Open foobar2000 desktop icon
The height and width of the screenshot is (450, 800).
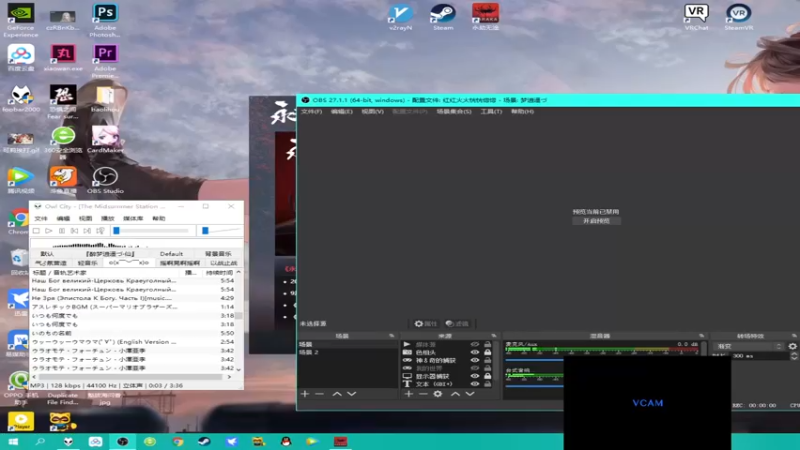coord(20,98)
